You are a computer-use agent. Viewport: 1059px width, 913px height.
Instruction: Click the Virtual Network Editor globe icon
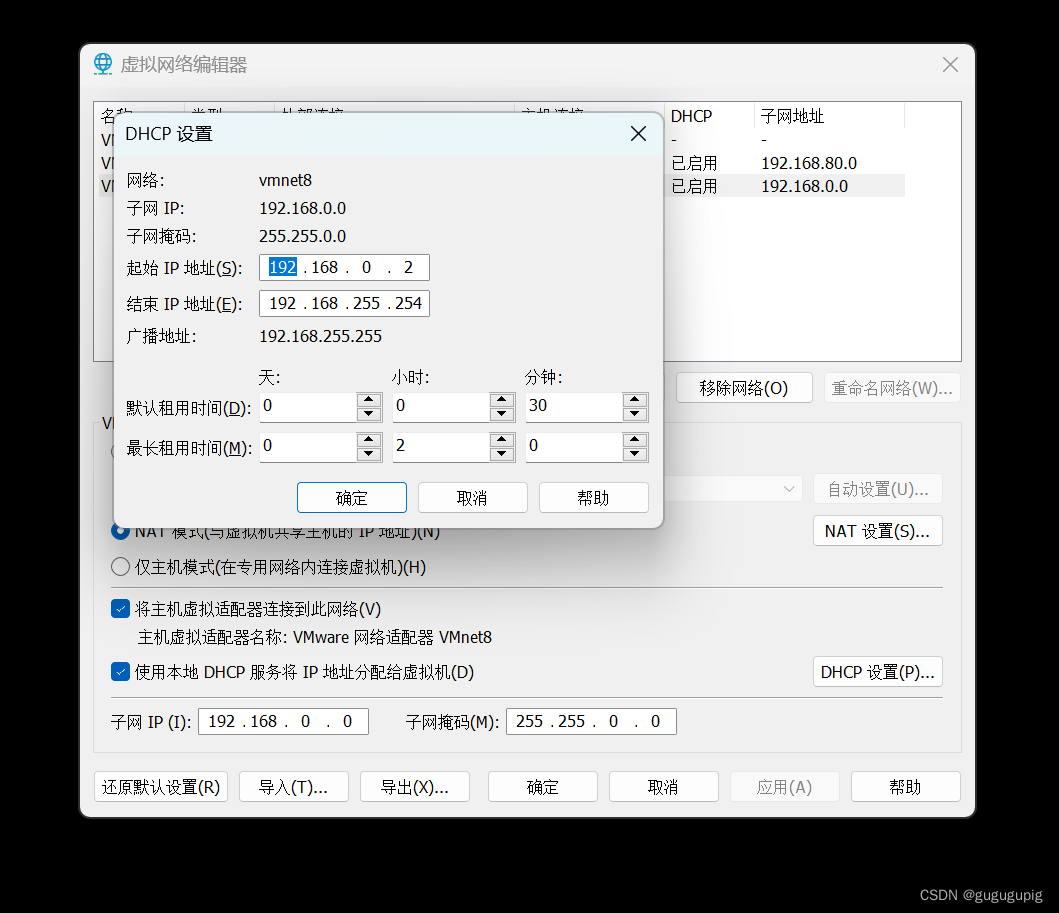tap(103, 64)
